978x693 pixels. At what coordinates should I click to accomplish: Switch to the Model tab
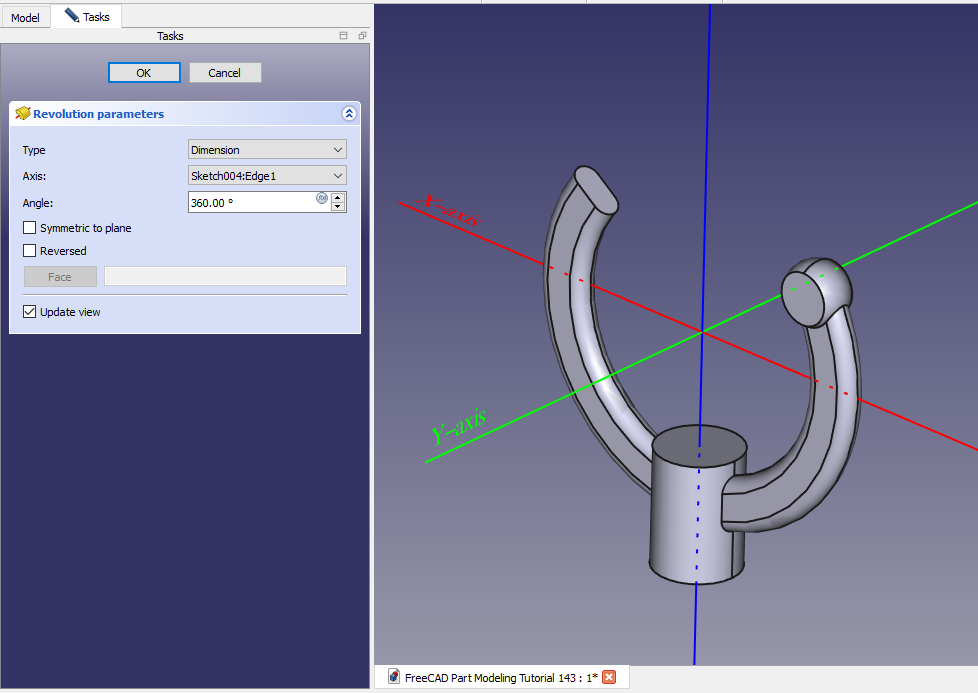tap(25, 17)
